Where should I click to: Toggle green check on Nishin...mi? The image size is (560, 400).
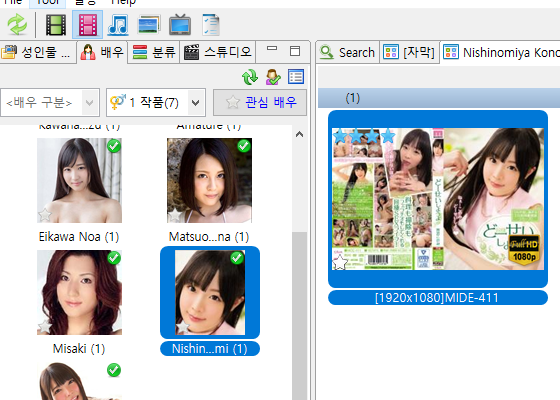tap(237, 258)
